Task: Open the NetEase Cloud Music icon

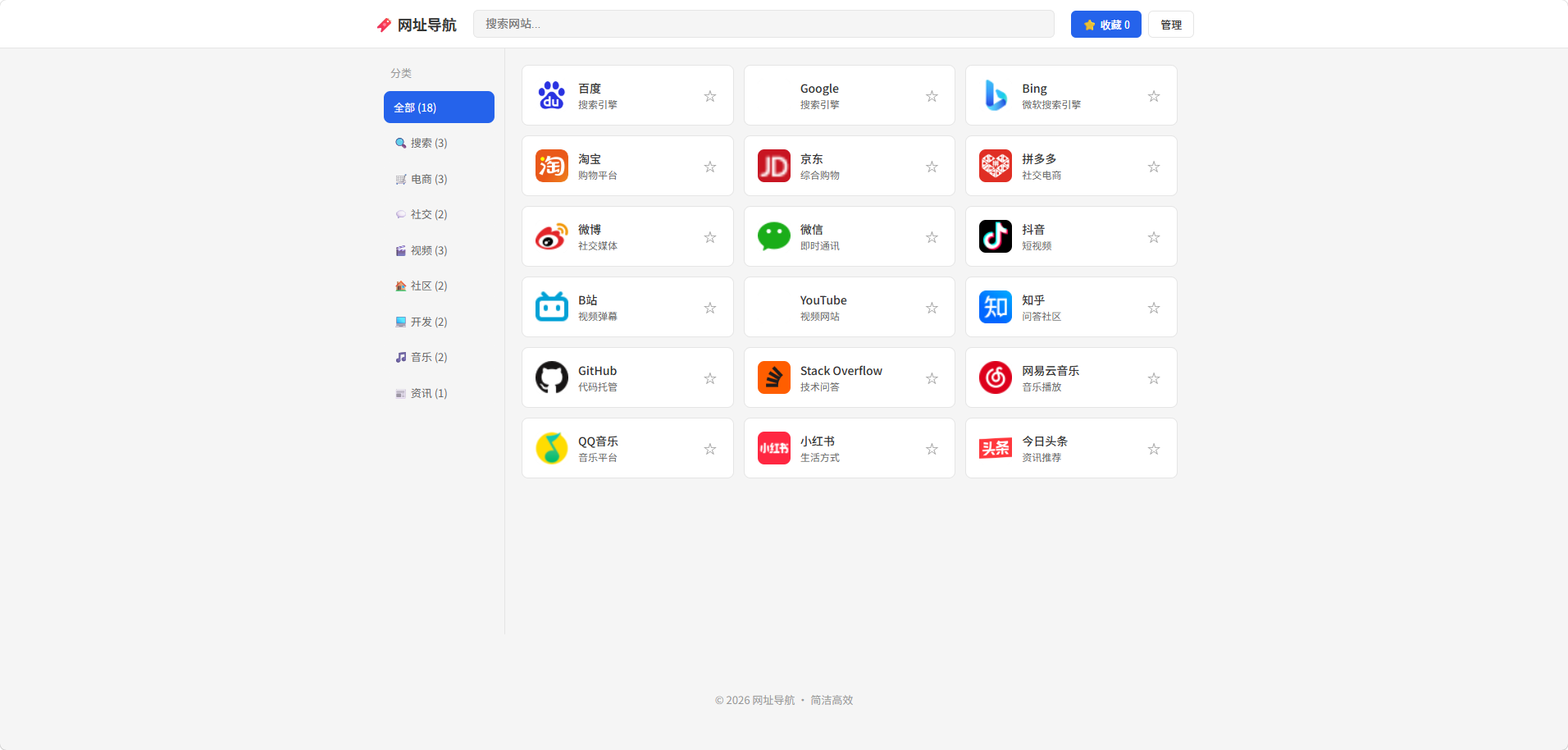Action: click(x=996, y=377)
